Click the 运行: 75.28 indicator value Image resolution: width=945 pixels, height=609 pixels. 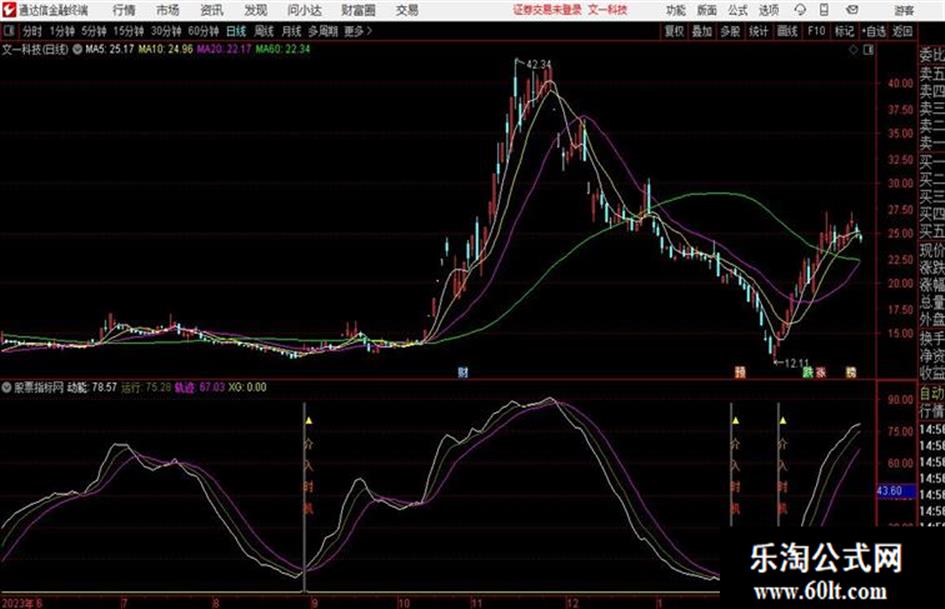pyautogui.click(x=146, y=388)
